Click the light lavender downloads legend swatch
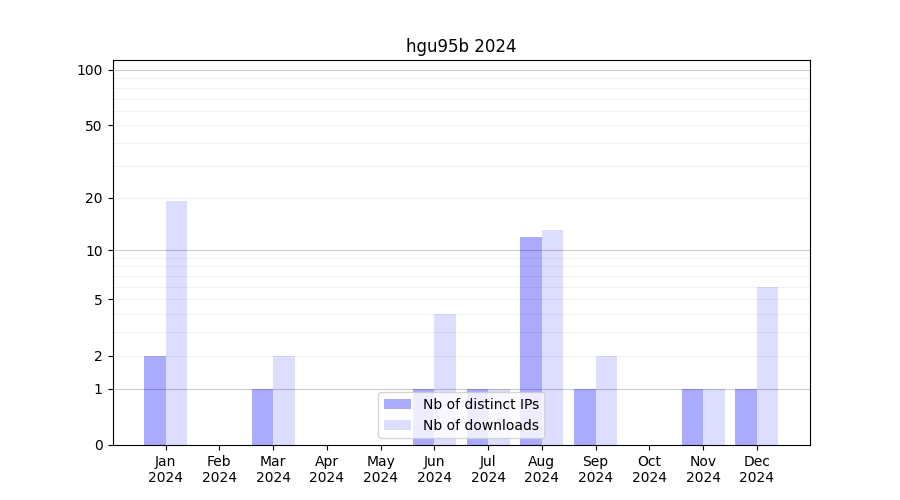 click(x=397, y=425)
